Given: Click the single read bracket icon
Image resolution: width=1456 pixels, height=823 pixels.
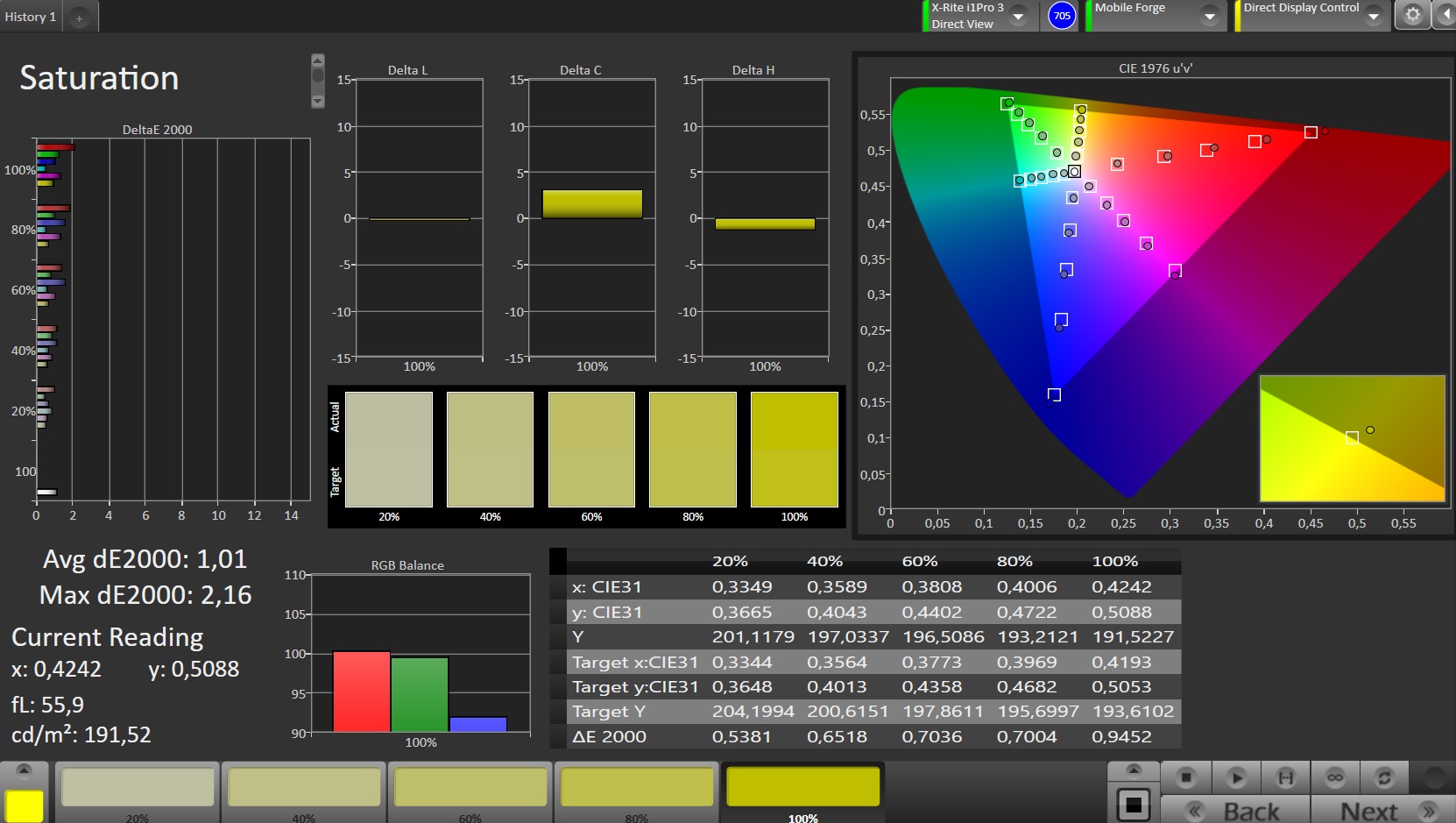Looking at the screenshot, I should pos(1285,777).
